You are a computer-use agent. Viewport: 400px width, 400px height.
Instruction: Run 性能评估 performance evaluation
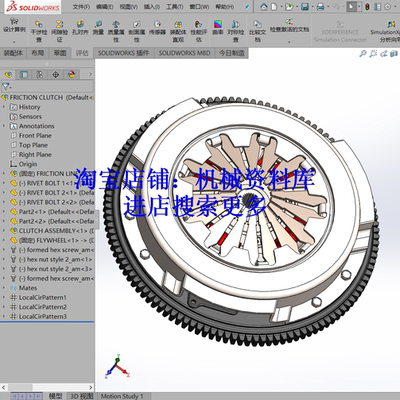[x=199, y=31]
